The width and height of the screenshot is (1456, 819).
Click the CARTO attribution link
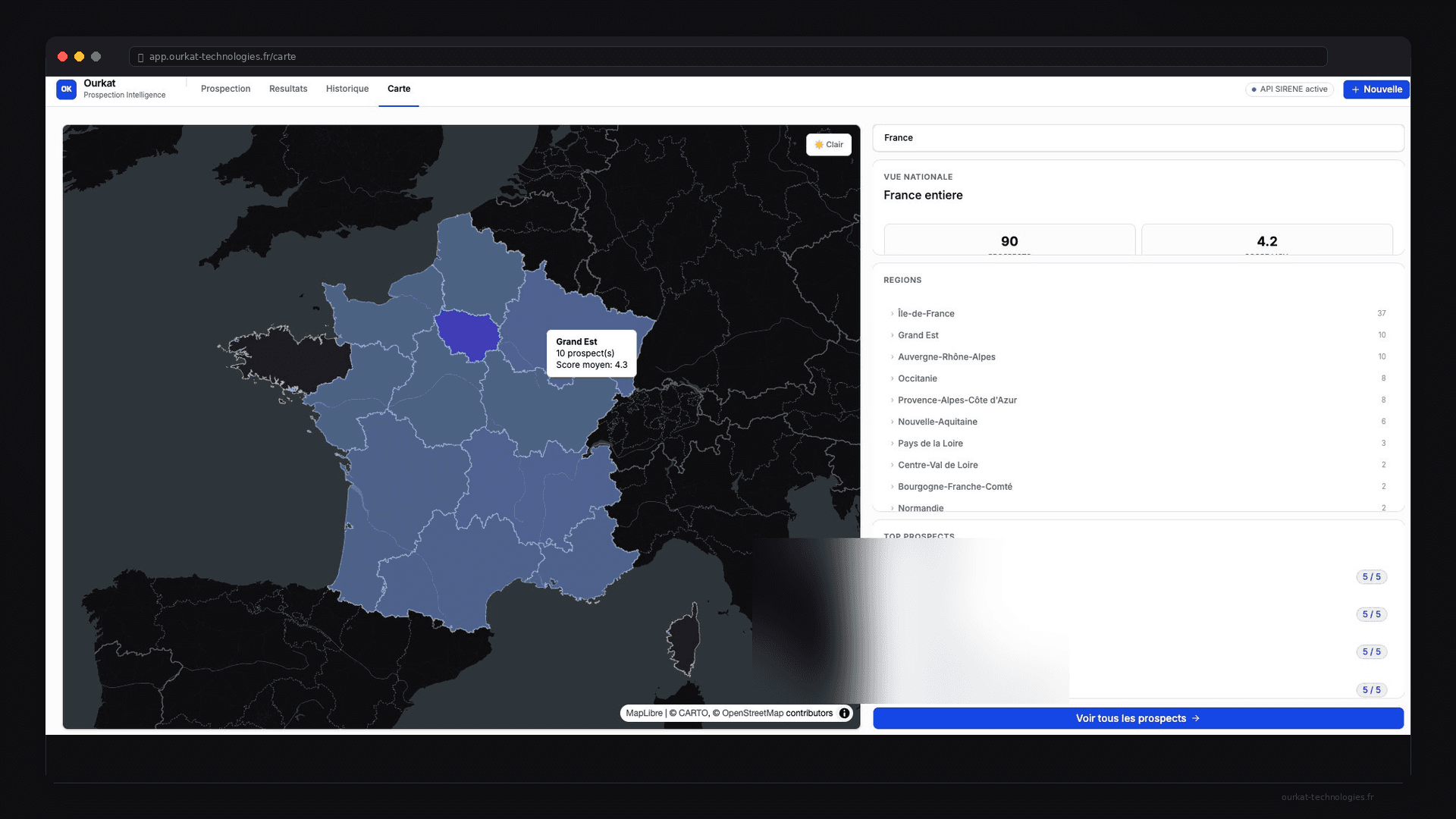coord(693,714)
